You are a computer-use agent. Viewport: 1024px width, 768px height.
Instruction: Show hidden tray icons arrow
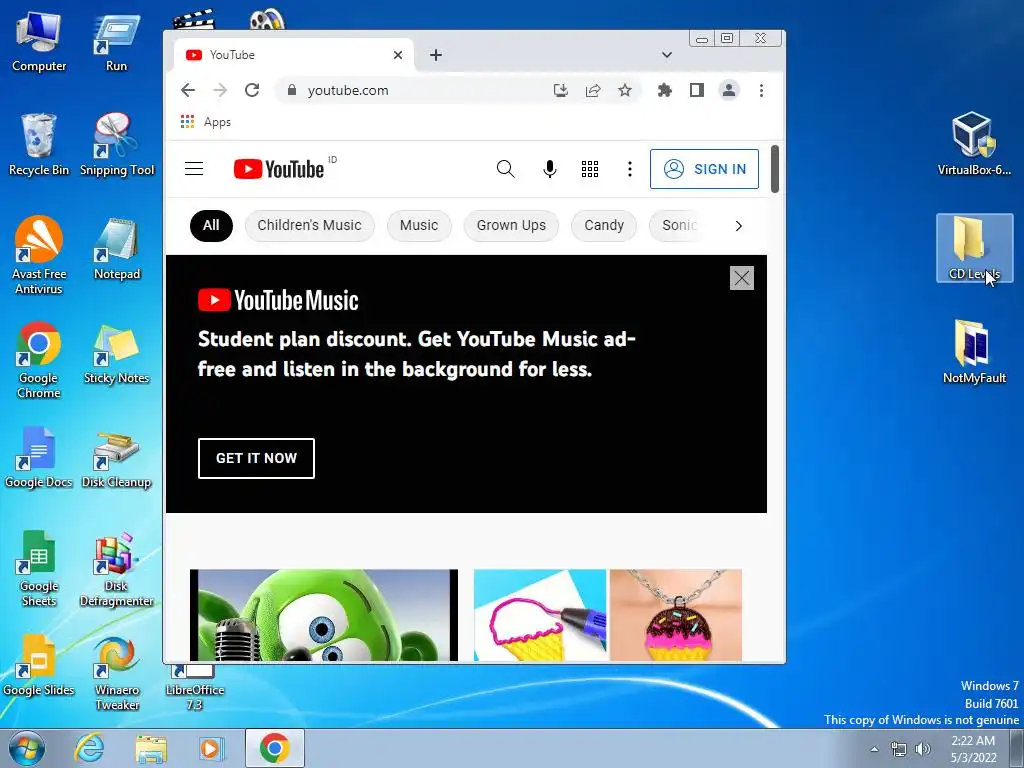pos(874,749)
